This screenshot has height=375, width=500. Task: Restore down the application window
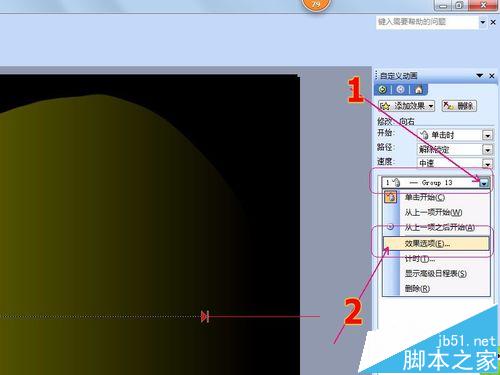[460, 5]
